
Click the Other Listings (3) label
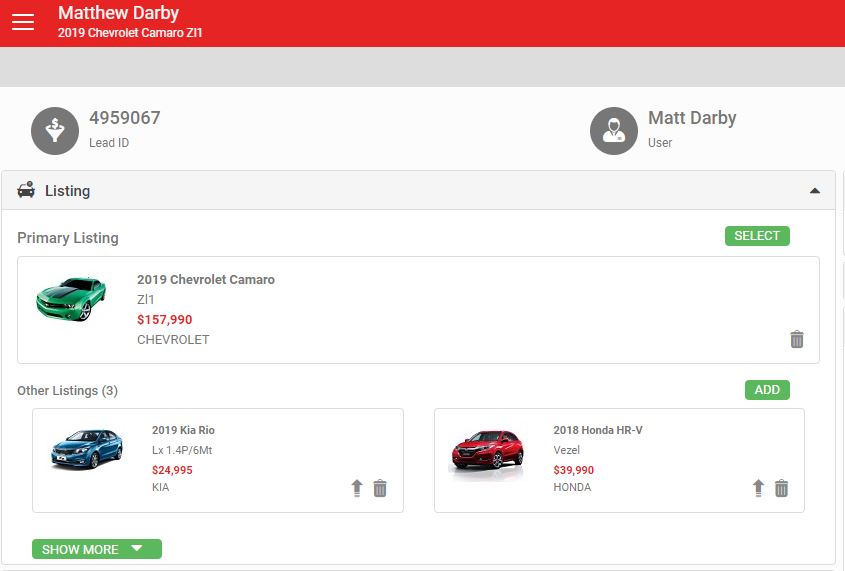click(67, 391)
